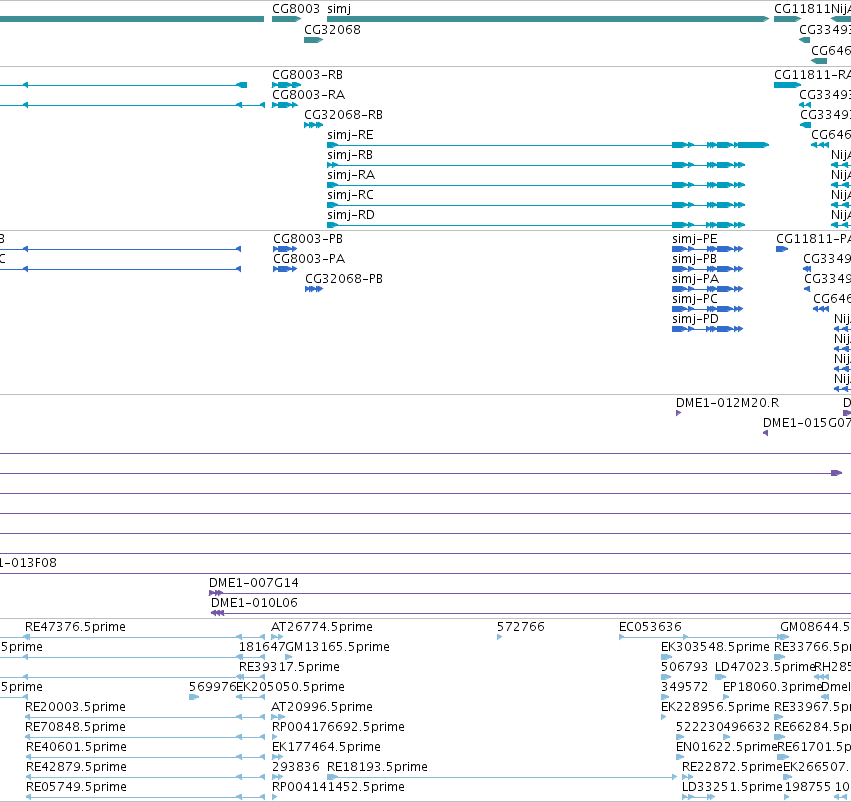This screenshot has height=802, width=851.
Task: Click the 293836 feature label
Action: point(295,767)
